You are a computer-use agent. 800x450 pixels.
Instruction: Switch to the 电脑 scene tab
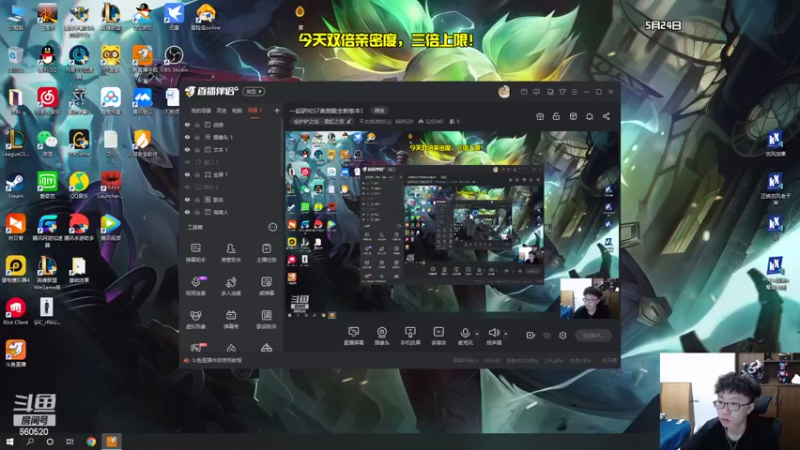click(237, 110)
